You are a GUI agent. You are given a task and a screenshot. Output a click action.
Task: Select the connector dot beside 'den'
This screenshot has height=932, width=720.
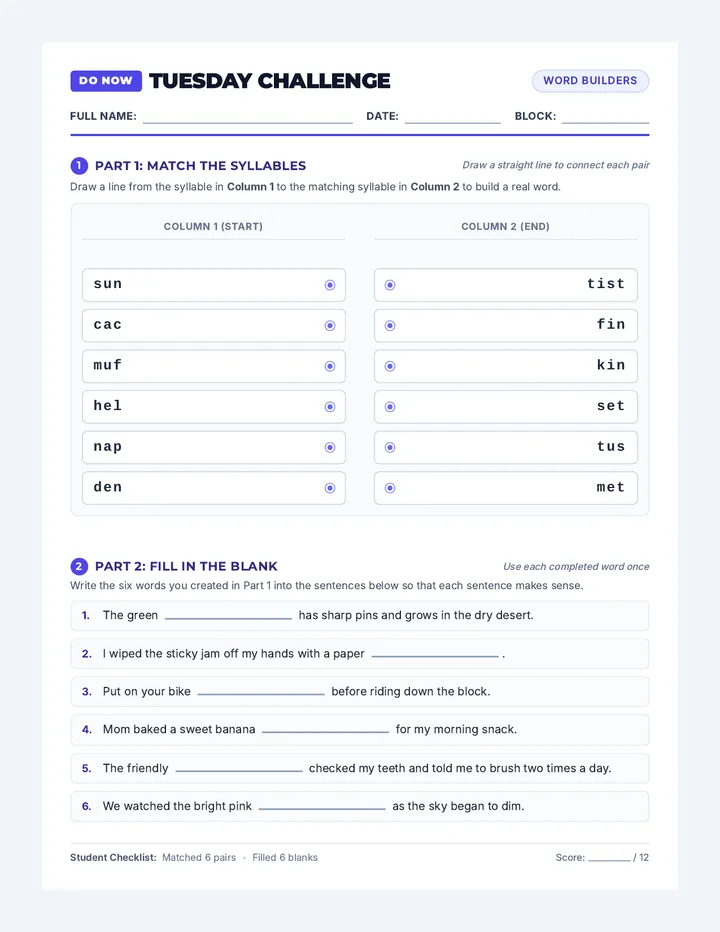pos(330,488)
